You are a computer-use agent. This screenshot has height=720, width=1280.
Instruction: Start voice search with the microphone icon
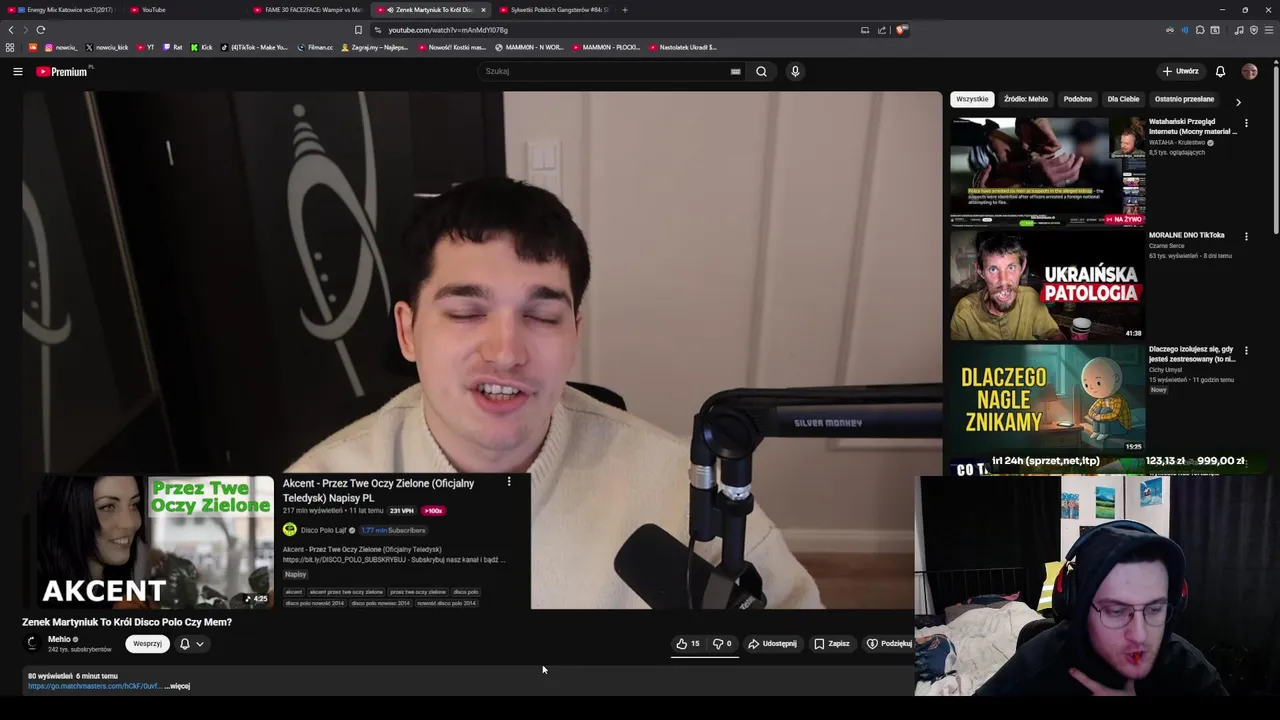pyautogui.click(x=795, y=71)
